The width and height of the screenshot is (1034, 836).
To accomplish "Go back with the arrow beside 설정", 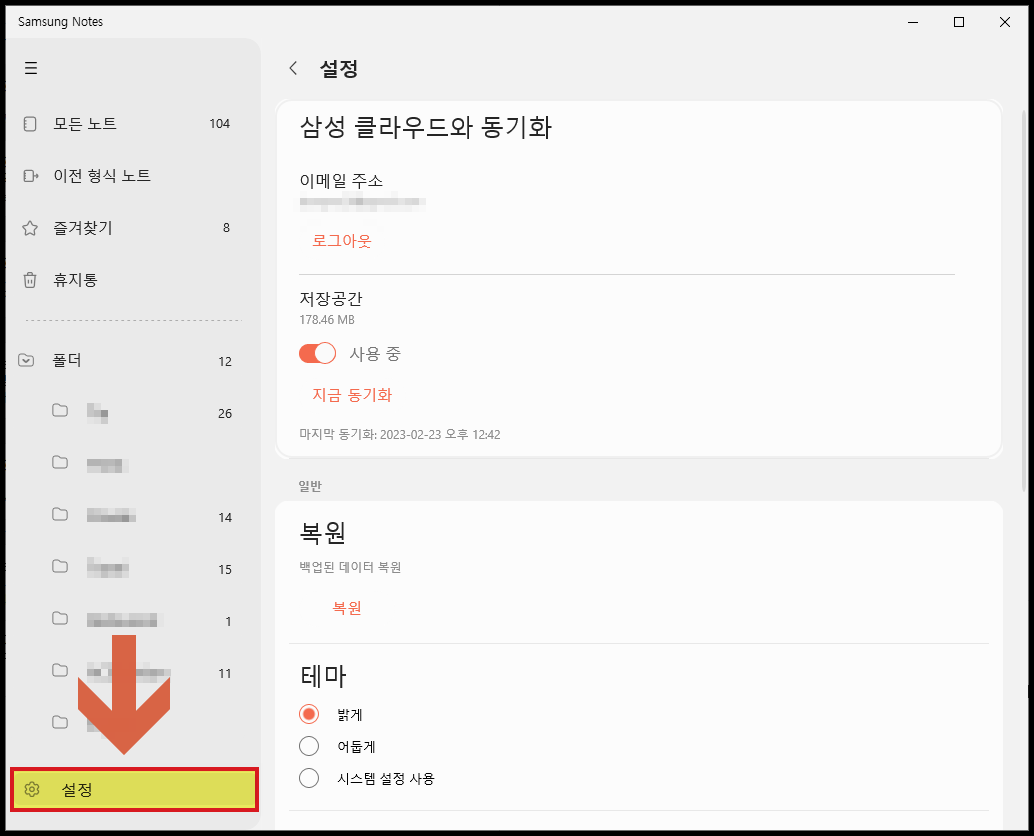I will (x=293, y=68).
